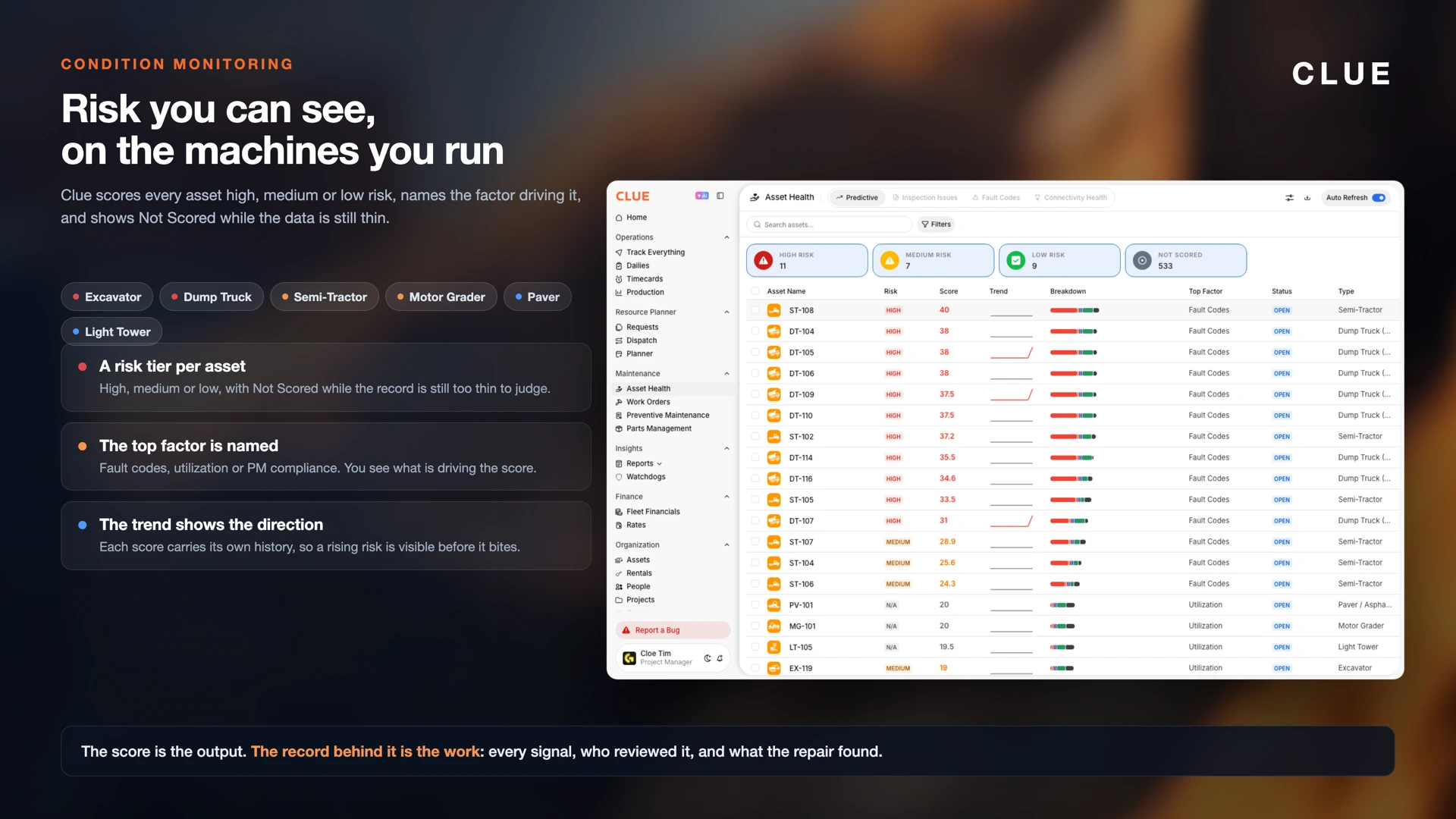
Task: Open notifications bell icon
Action: [720, 658]
